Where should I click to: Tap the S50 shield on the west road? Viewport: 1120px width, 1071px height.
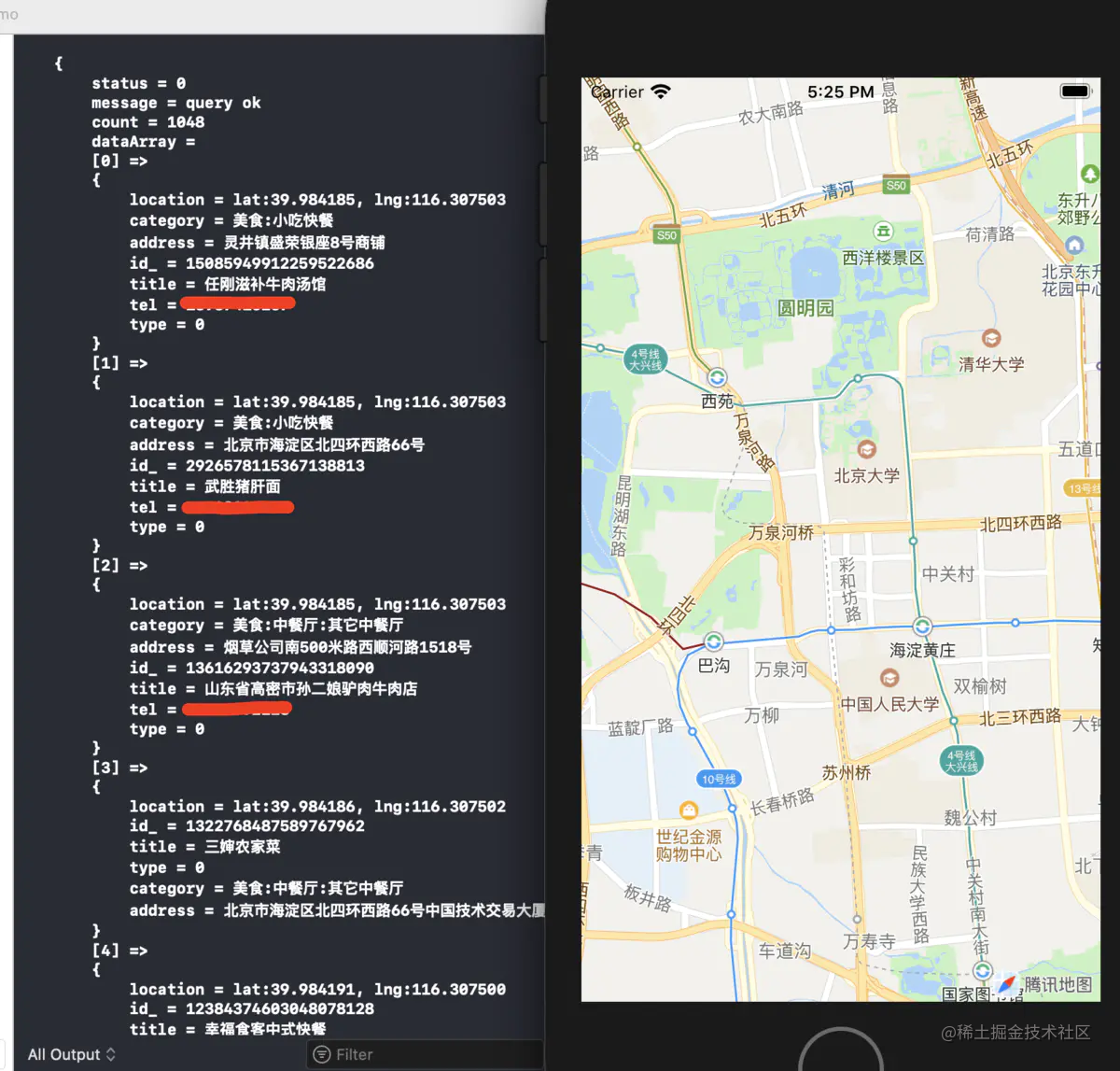click(x=666, y=235)
